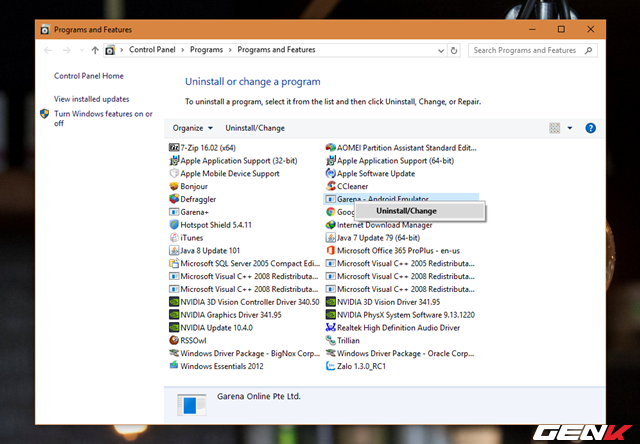Select the NVIDIA PhysX System Software icon

click(x=330, y=315)
